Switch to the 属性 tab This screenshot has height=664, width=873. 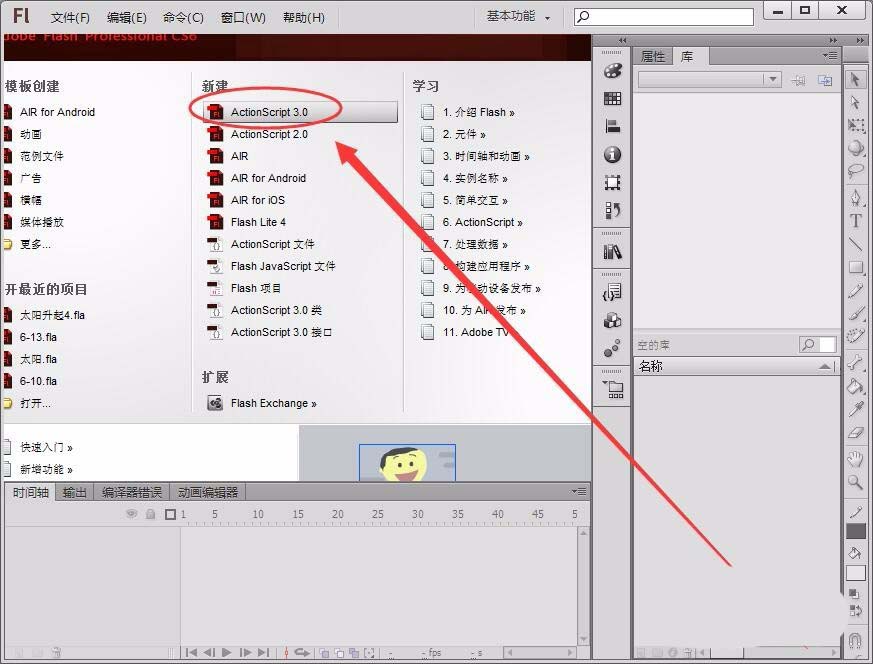click(x=653, y=56)
